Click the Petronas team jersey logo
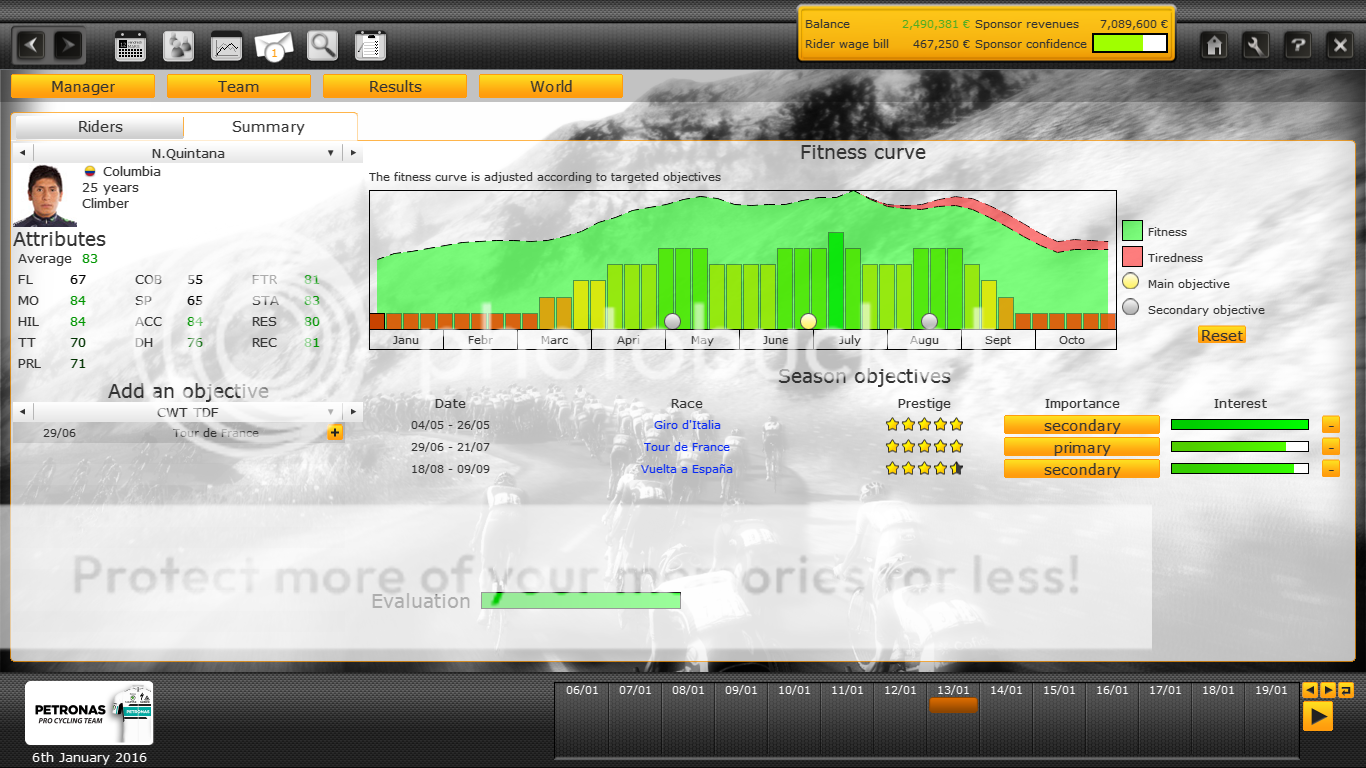Screen dimensions: 1366x768 pyautogui.click(x=89, y=713)
